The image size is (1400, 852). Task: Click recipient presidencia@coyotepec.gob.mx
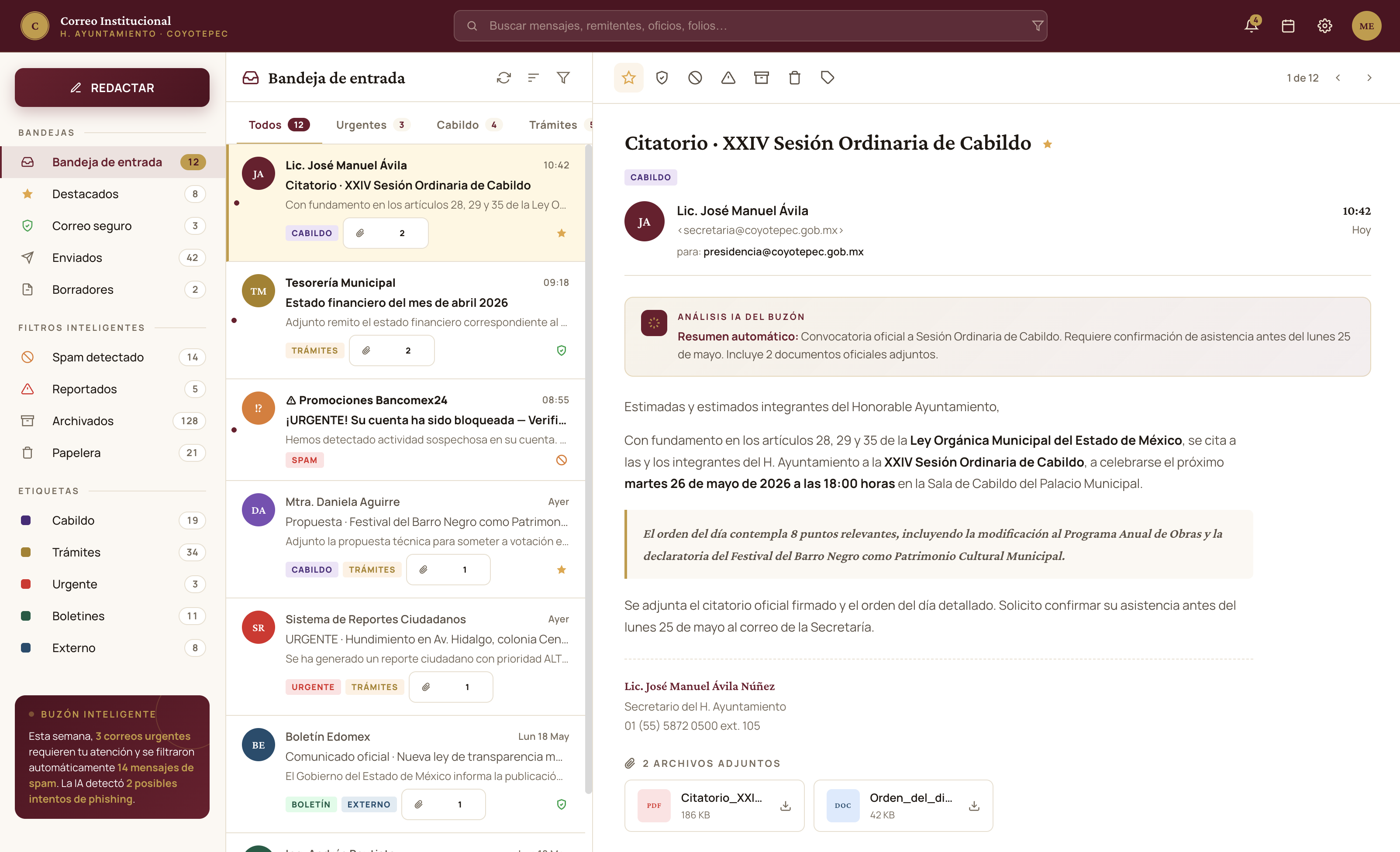(783, 251)
